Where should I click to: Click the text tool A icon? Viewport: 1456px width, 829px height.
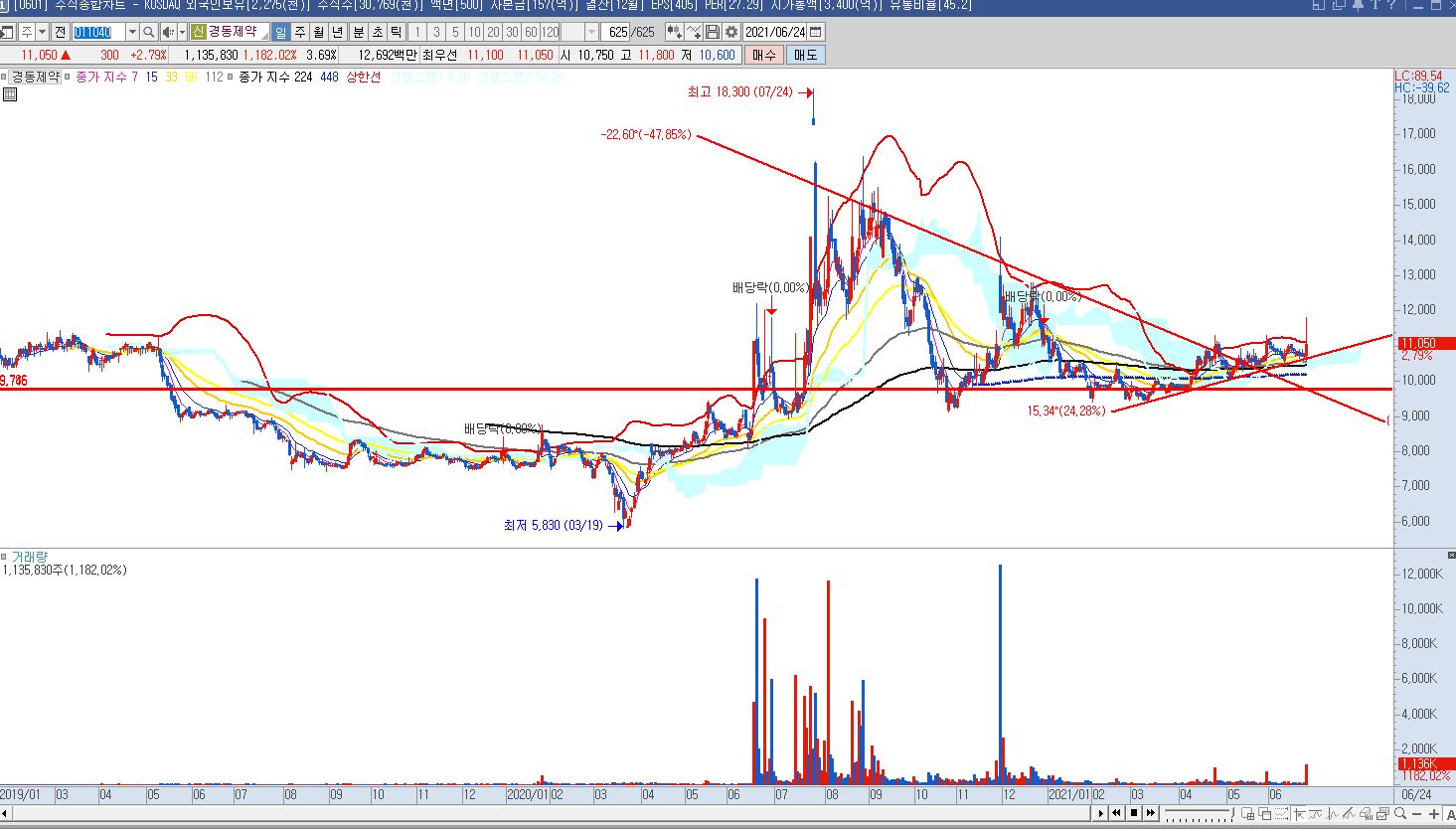pos(1450,814)
